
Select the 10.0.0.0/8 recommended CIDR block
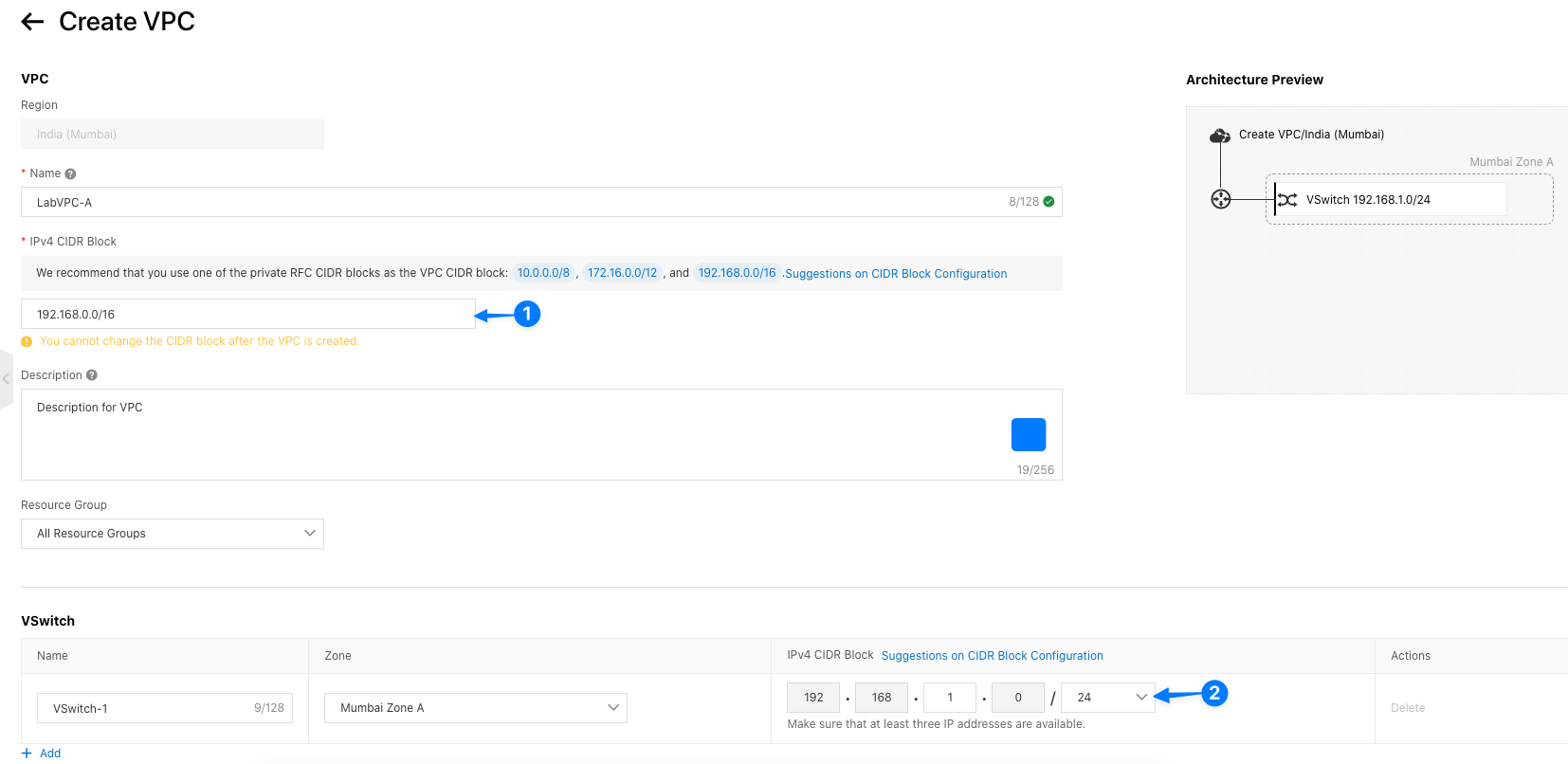543,273
